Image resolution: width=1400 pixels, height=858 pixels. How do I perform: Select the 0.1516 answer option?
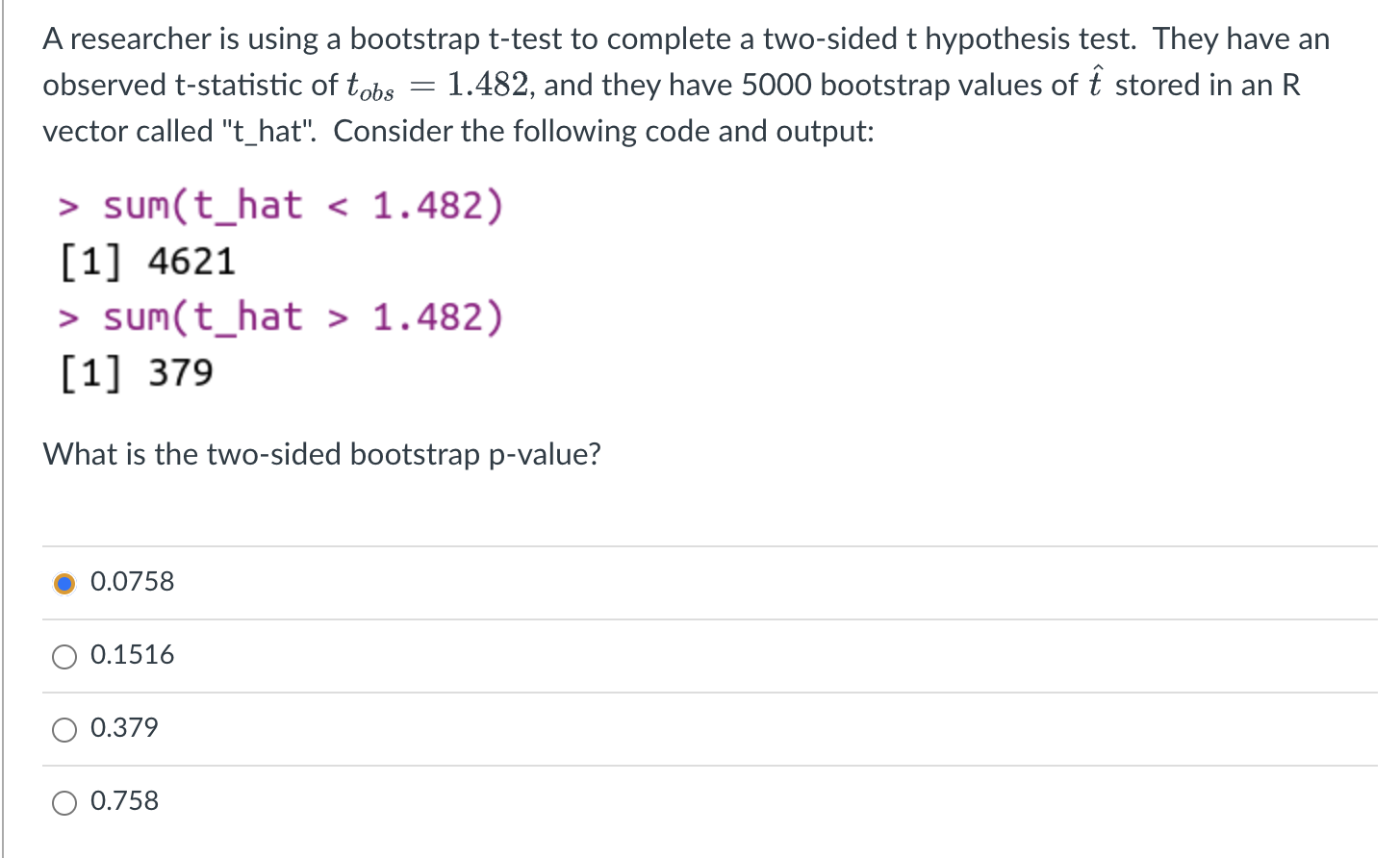64,656
